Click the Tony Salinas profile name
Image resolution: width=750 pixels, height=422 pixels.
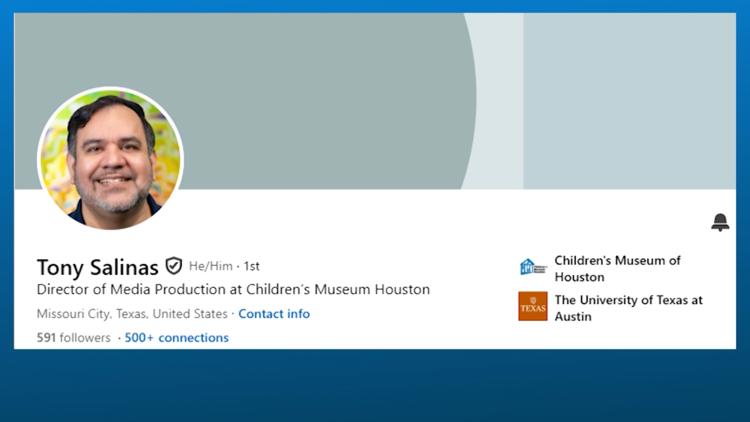[97, 267]
